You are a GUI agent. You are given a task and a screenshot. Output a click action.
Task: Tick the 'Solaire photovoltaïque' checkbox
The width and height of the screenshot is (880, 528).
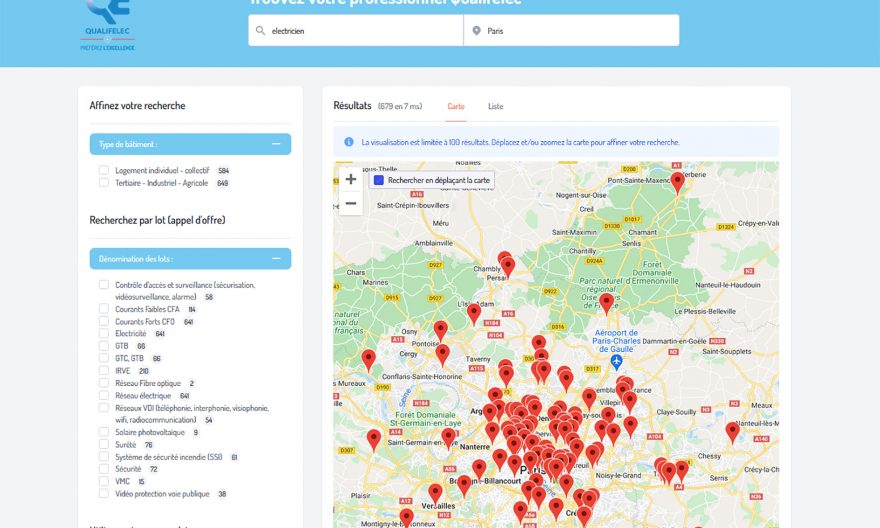click(x=104, y=432)
